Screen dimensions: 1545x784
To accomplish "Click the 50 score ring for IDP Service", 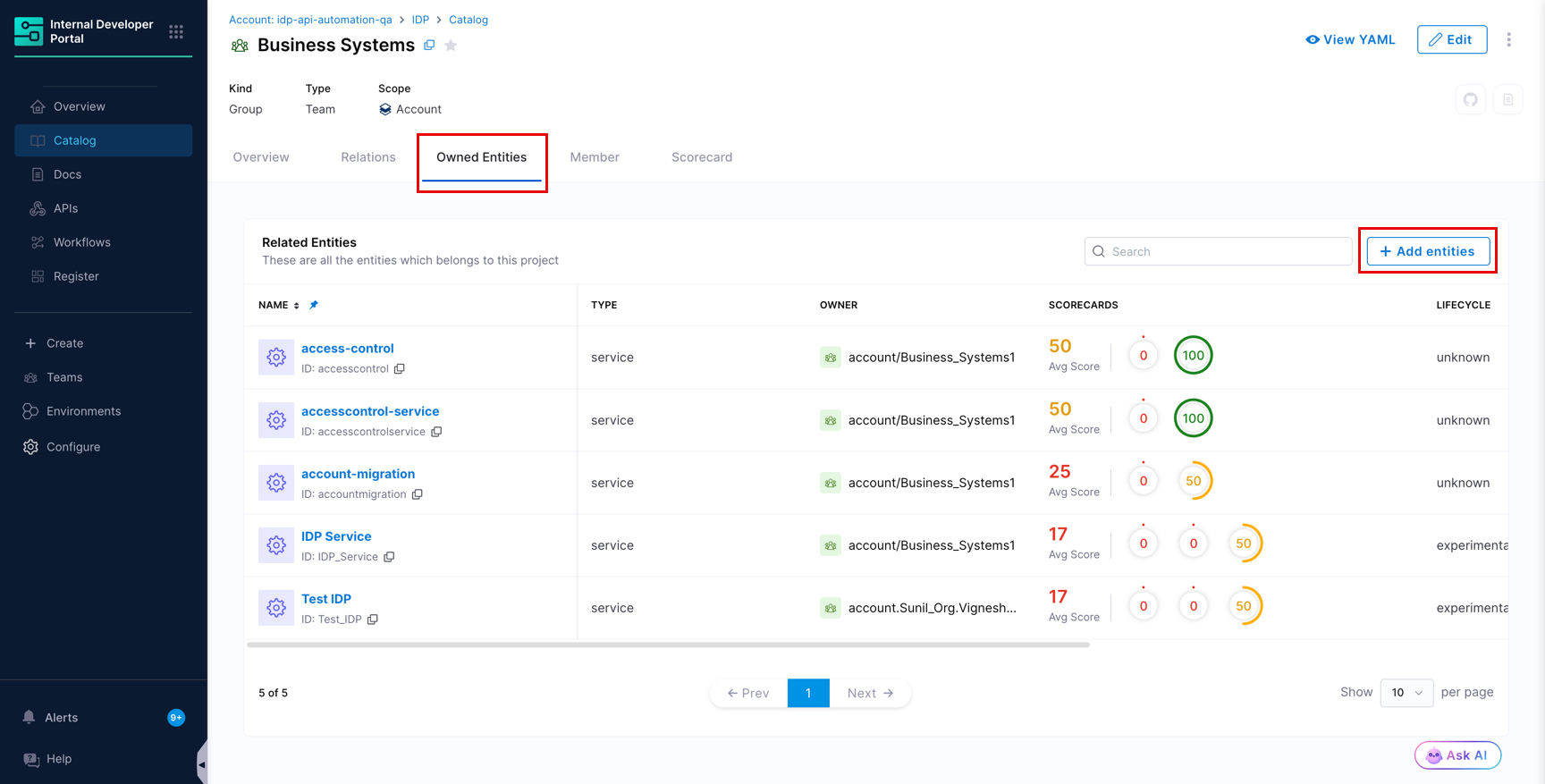I will coord(1243,544).
